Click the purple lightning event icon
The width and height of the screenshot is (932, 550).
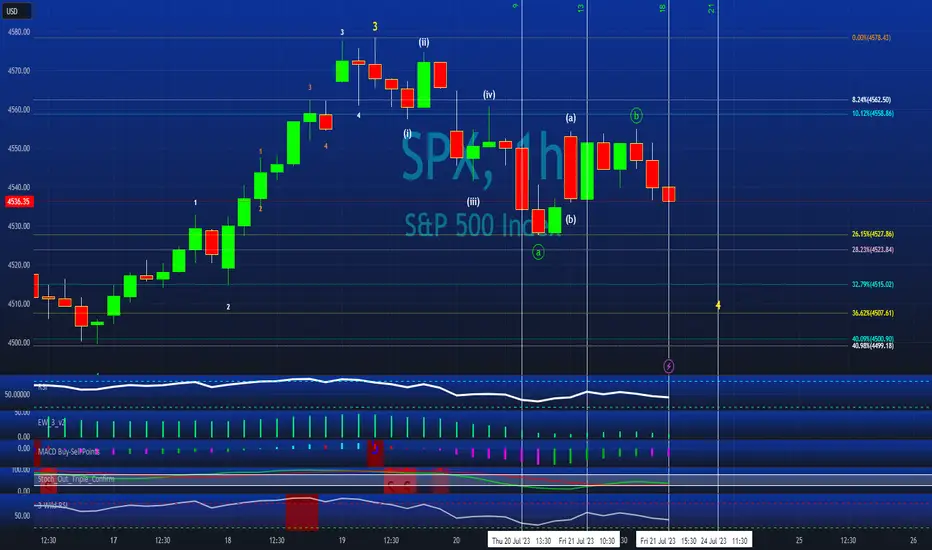pos(669,366)
